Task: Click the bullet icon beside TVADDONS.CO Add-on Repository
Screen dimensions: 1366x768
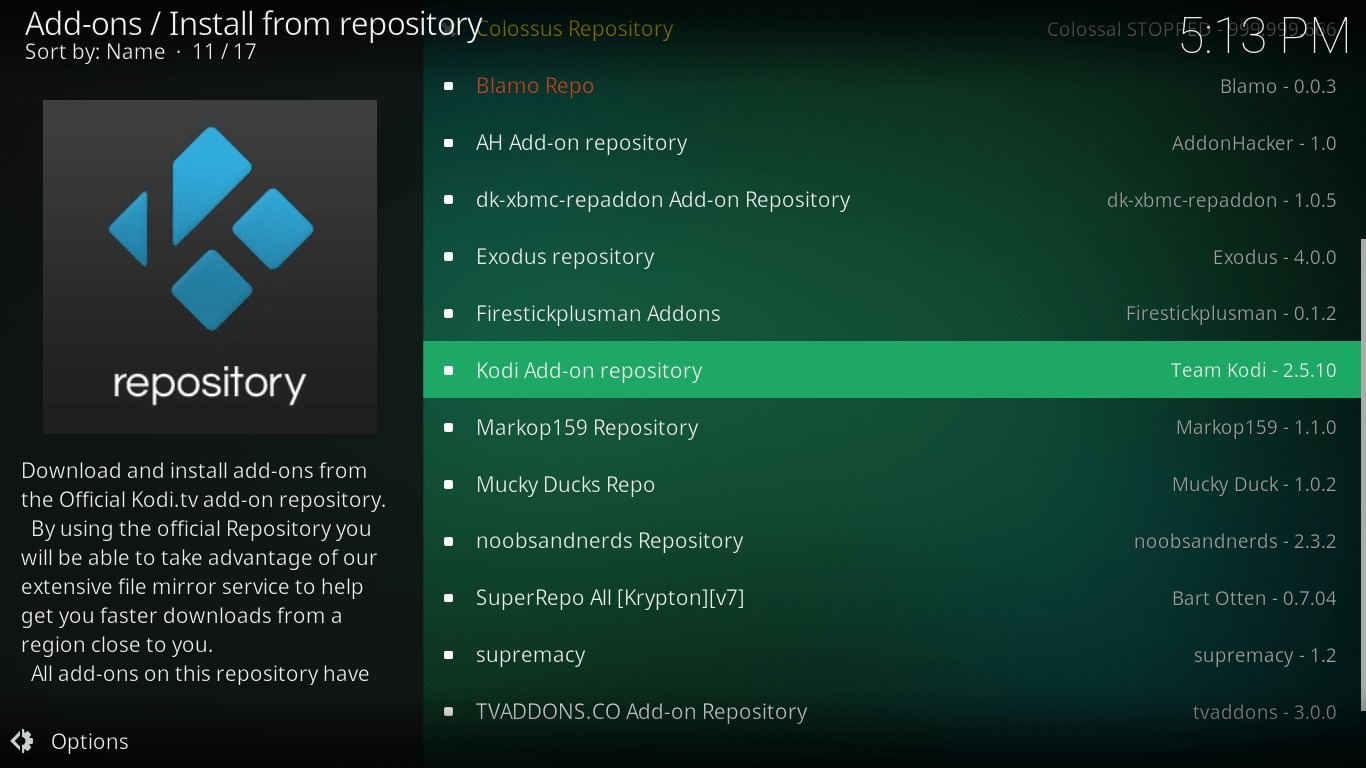Action: (x=449, y=712)
